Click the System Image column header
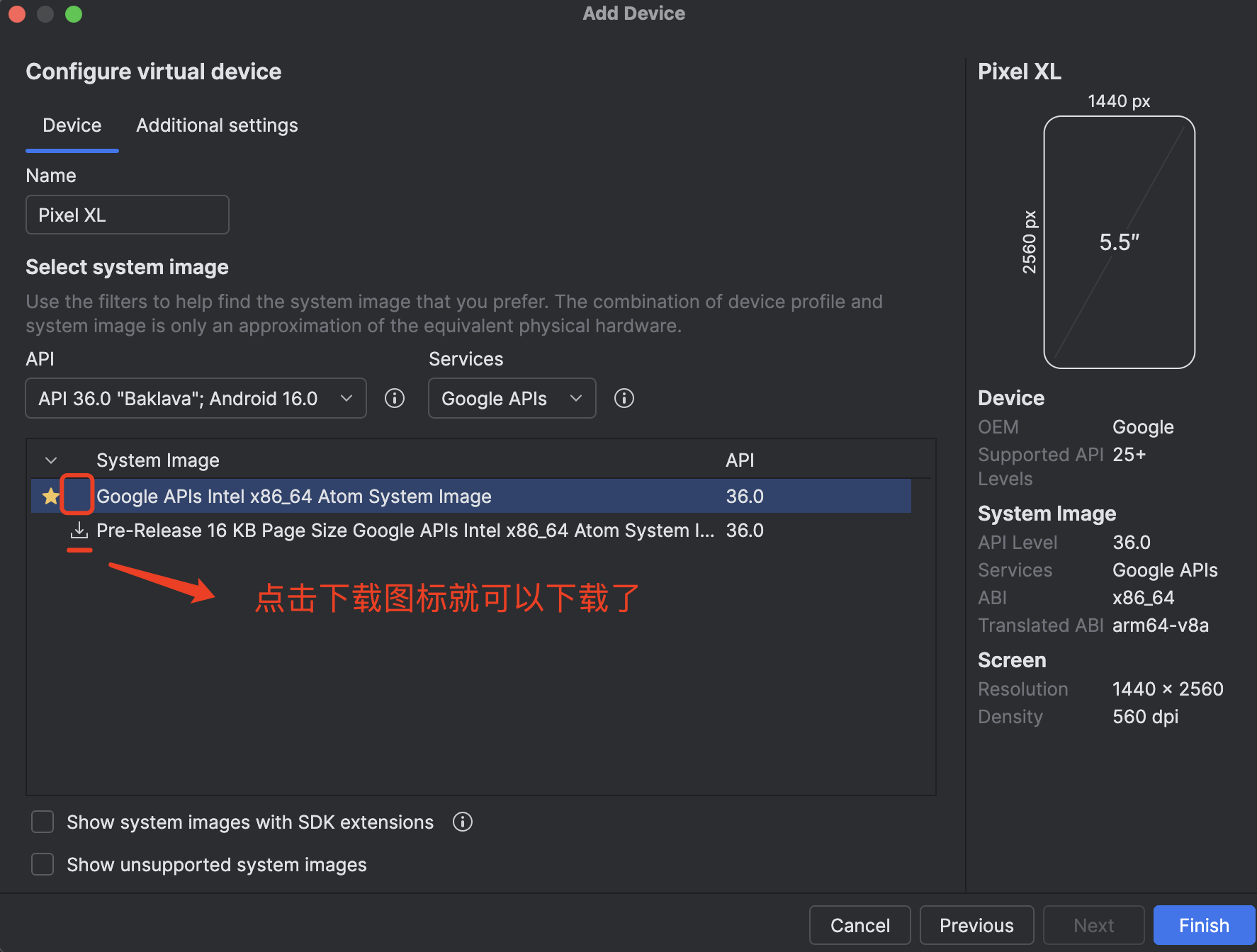 click(158, 460)
